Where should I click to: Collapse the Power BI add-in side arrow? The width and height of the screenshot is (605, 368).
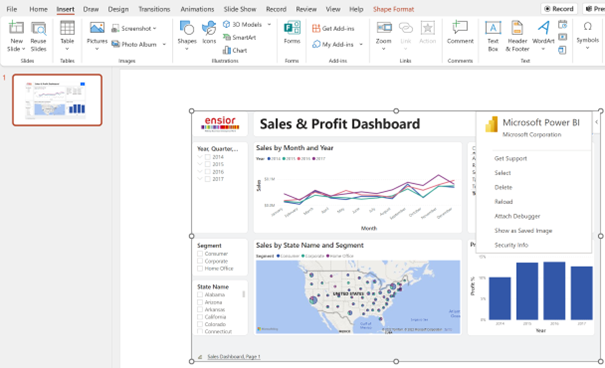click(597, 122)
